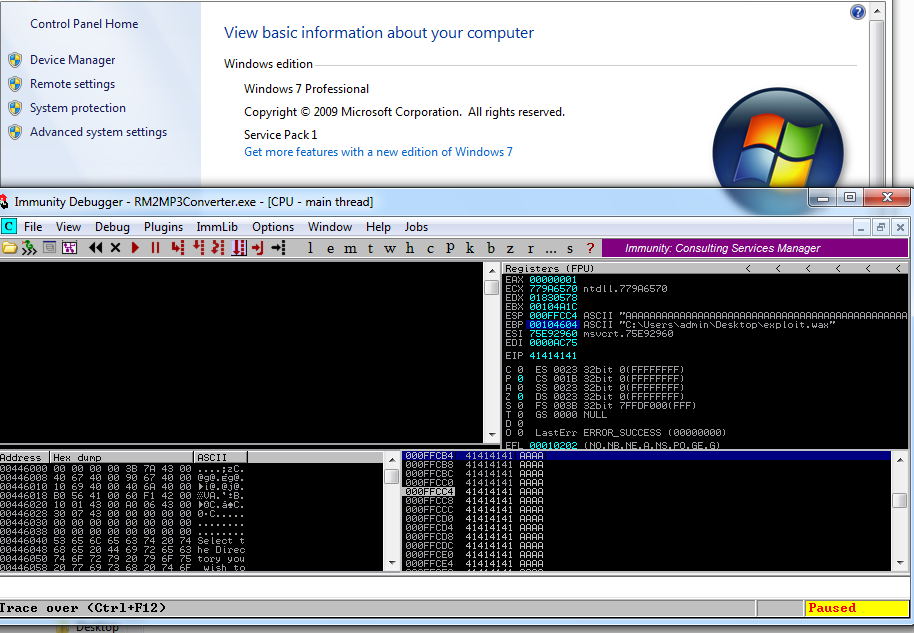Viewport: 914px width, 633px height.
Task: Open Remote settings in Control Panel
Action: [x=72, y=84]
